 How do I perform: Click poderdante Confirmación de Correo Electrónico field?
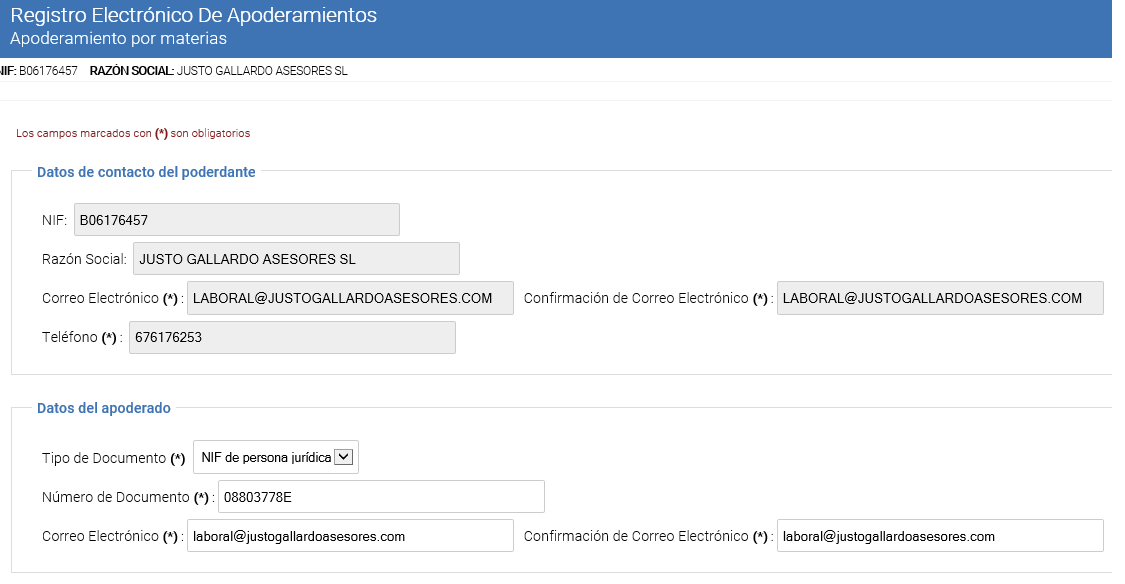coord(940,298)
